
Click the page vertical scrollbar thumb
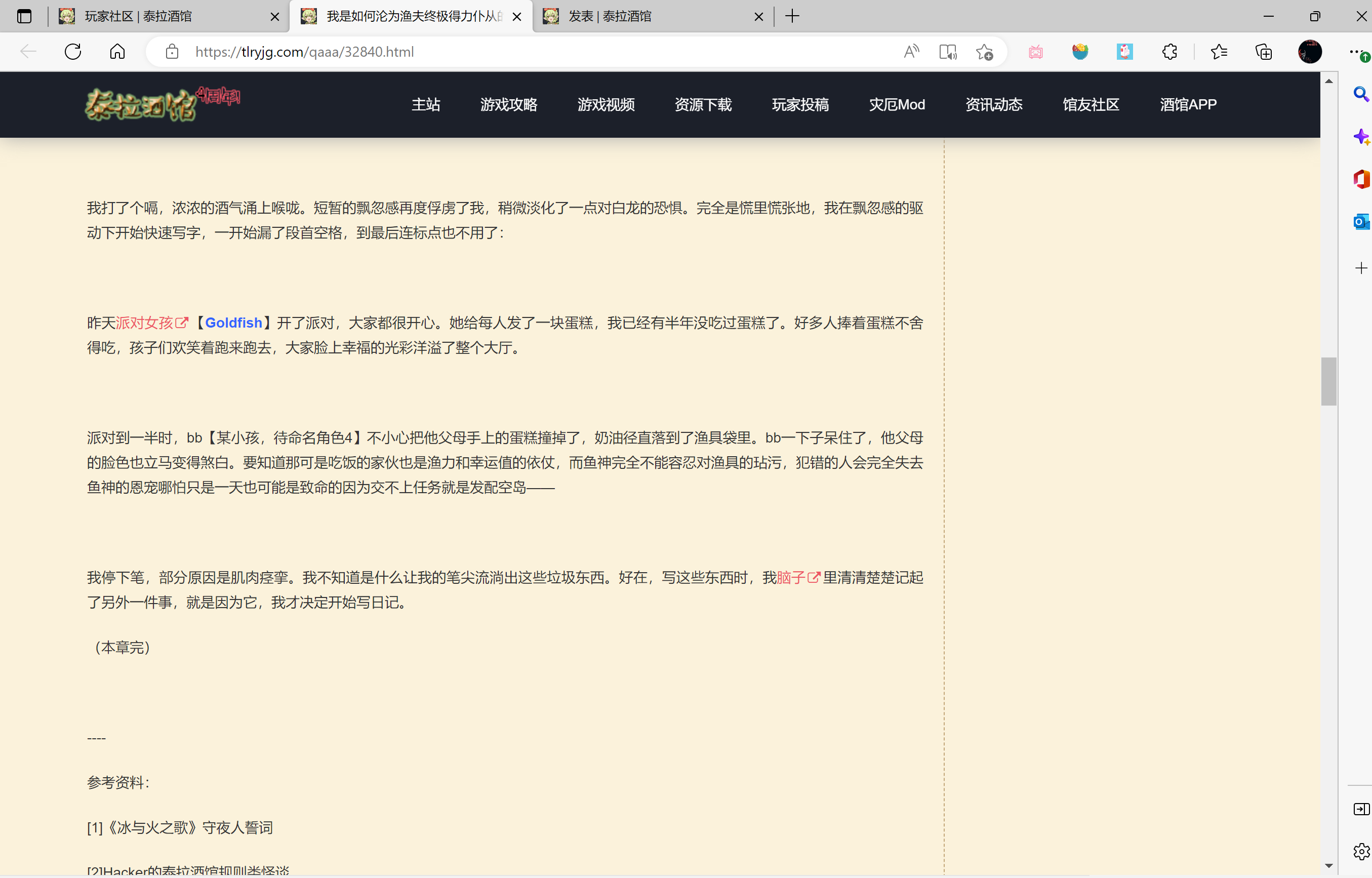[x=1328, y=381]
